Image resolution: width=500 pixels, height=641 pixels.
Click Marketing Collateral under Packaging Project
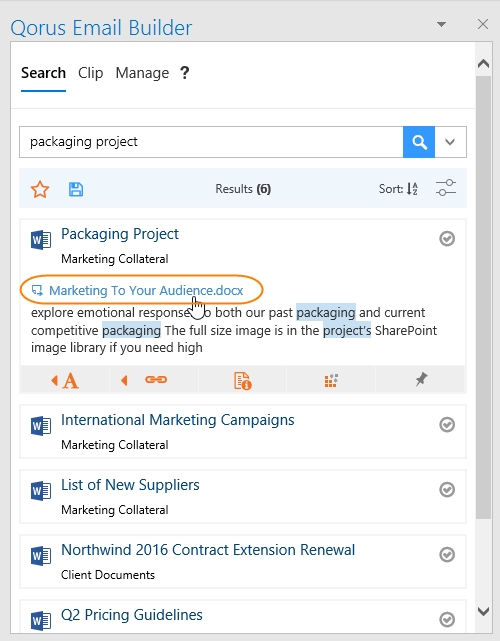coord(115,259)
